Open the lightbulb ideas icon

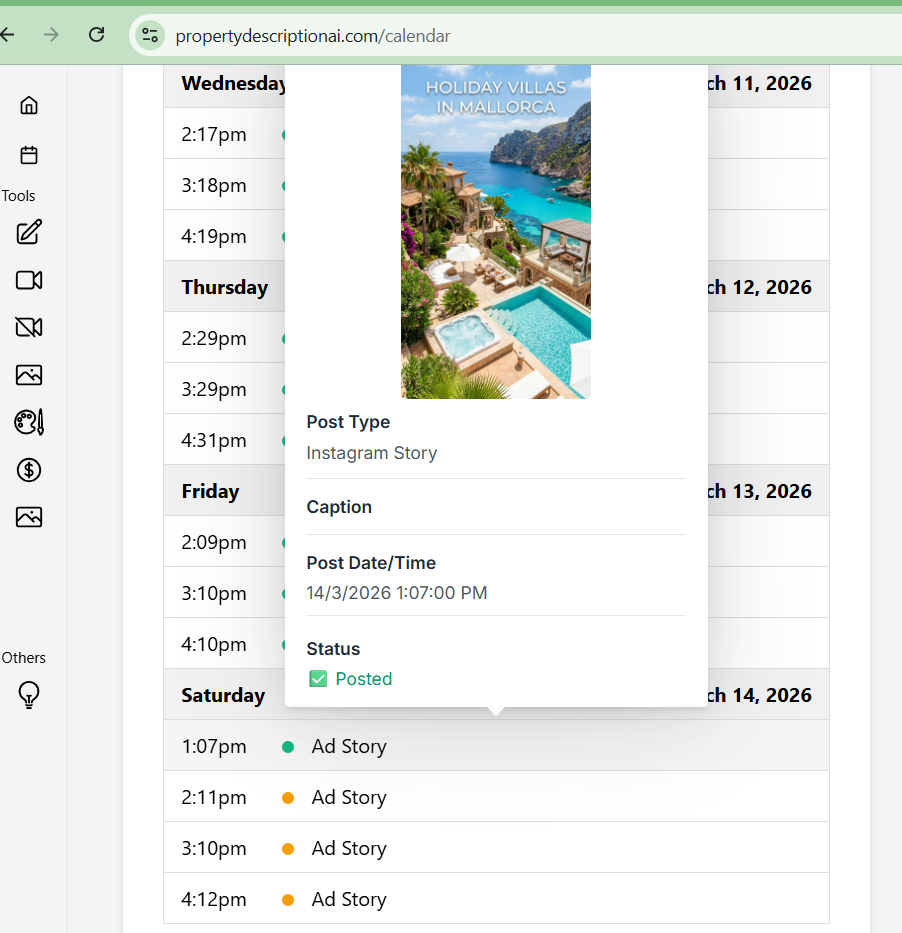click(29, 694)
